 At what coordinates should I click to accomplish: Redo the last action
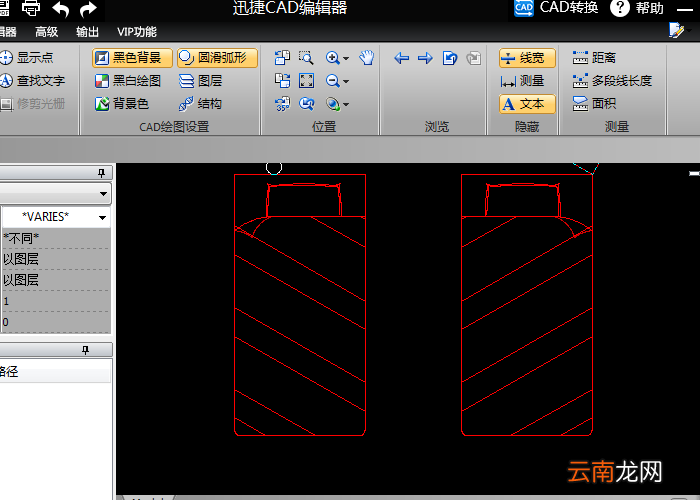click(x=88, y=9)
